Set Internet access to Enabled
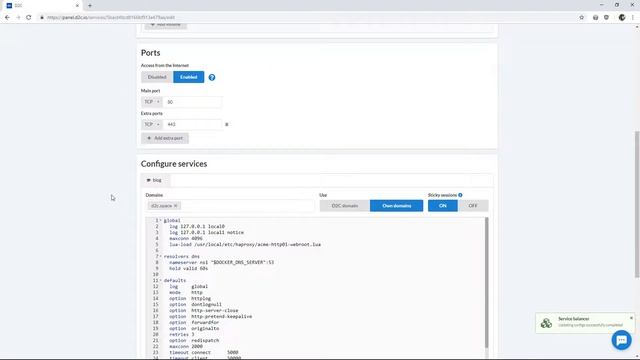The width and height of the screenshot is (640, 360). point(189,77)
